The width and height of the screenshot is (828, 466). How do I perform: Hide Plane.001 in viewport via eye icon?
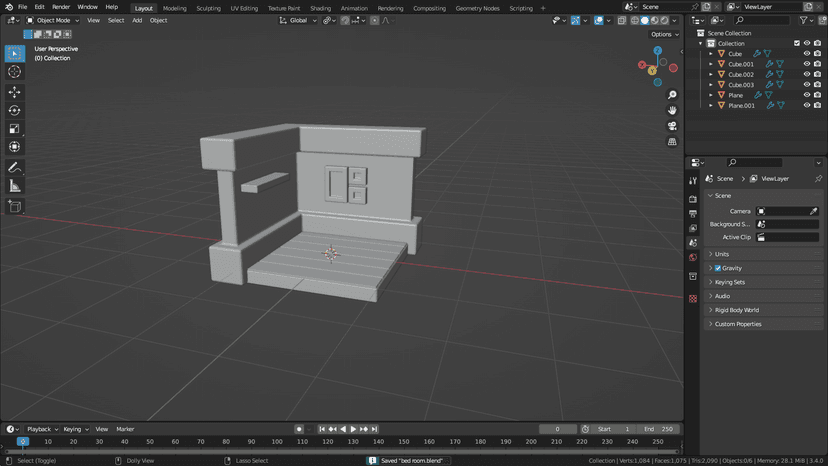tap(806, 105)
